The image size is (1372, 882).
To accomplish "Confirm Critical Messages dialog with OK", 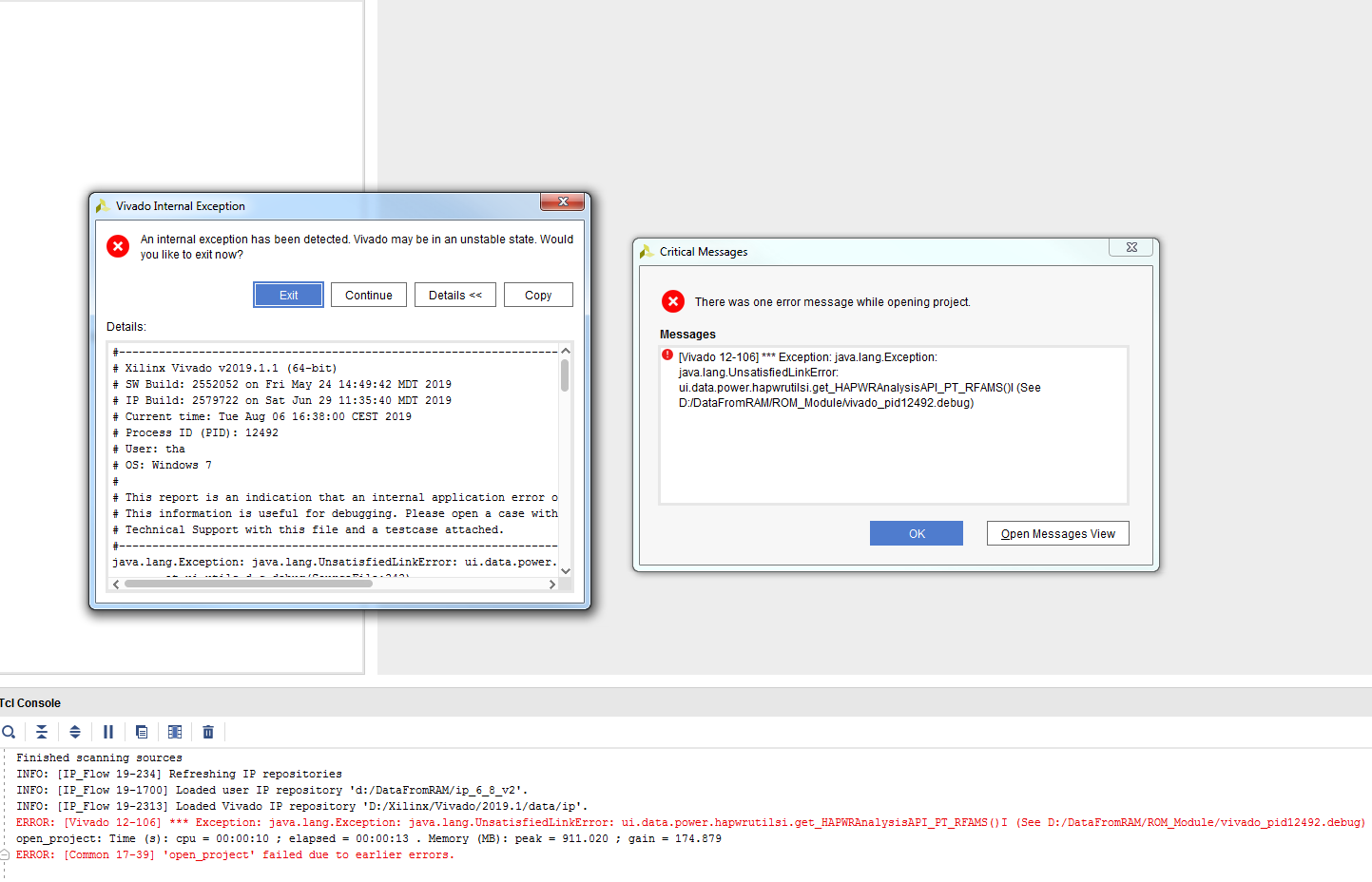I will (x=916, y=534).
